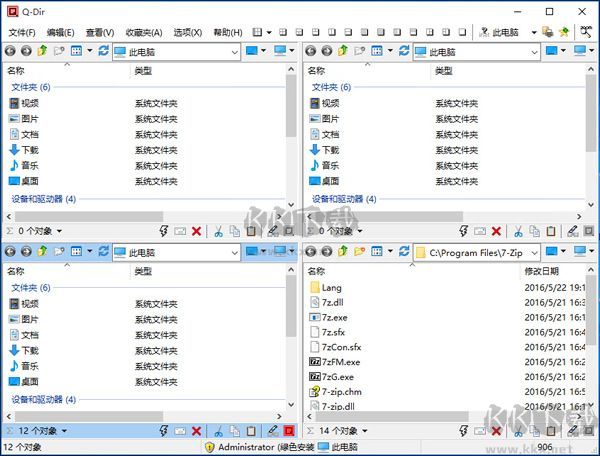Click back arrow in top-right pane
The width and height of the screenshot is (600, 456).
tap(311, 51)
